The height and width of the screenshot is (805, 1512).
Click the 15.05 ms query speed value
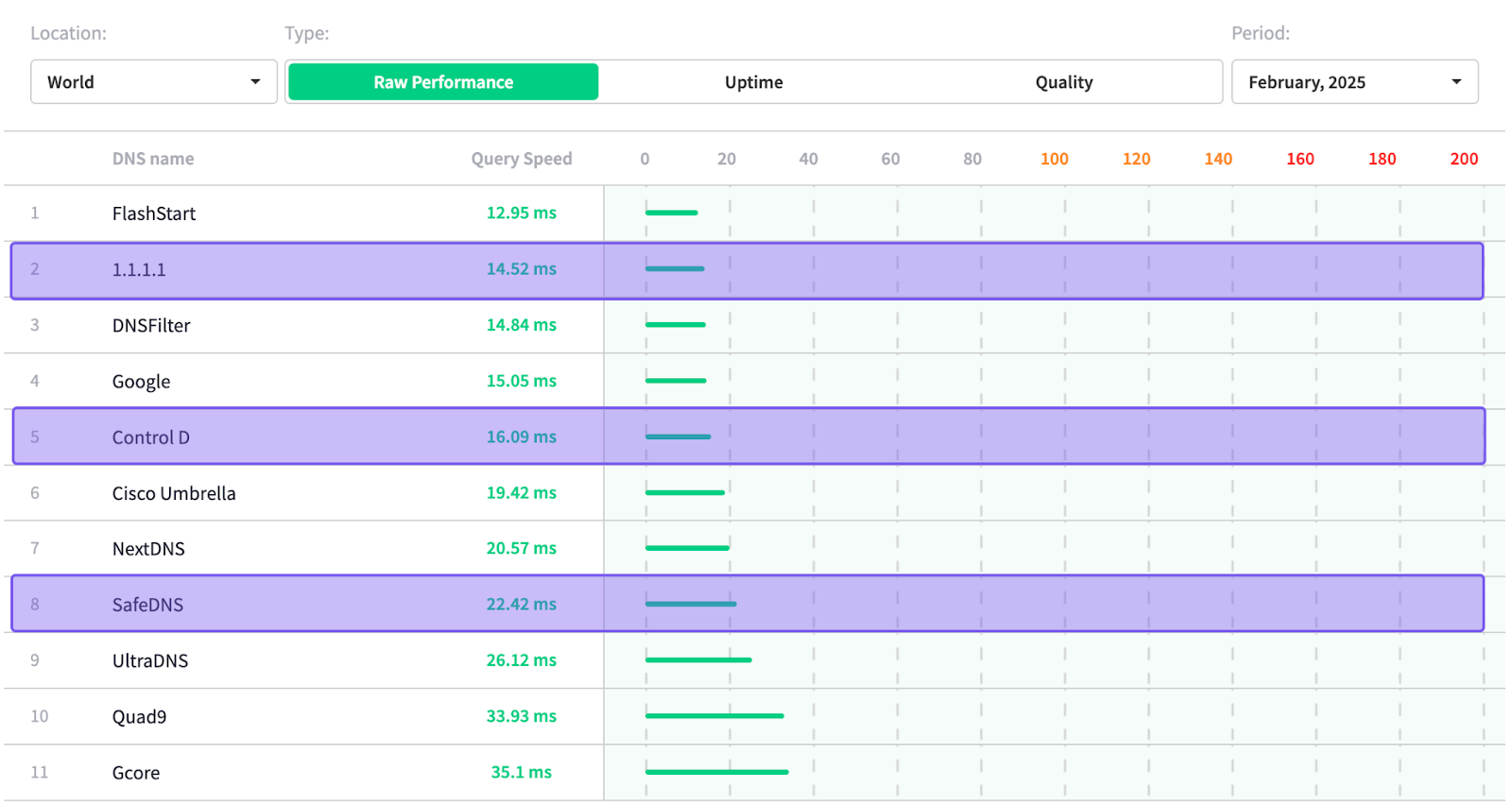click(522, 381)
